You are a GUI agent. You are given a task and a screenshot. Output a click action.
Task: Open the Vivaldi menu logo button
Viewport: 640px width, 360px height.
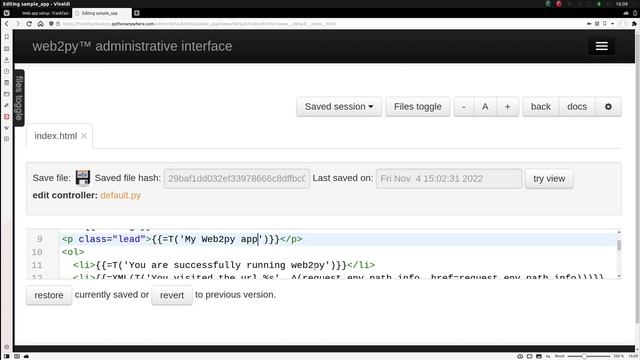pos(7,13)
